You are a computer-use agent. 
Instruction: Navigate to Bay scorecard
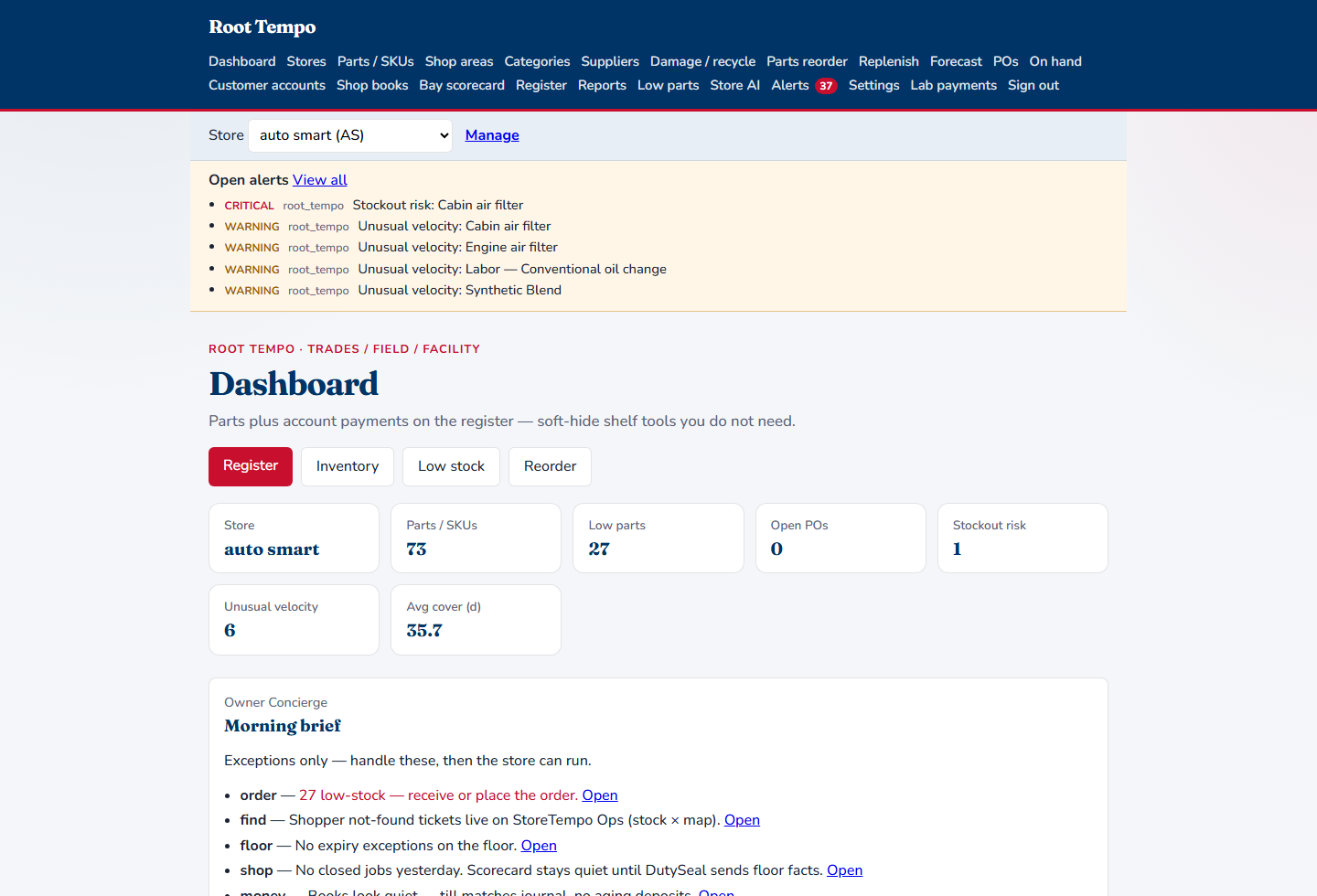(x=462, y=85)
